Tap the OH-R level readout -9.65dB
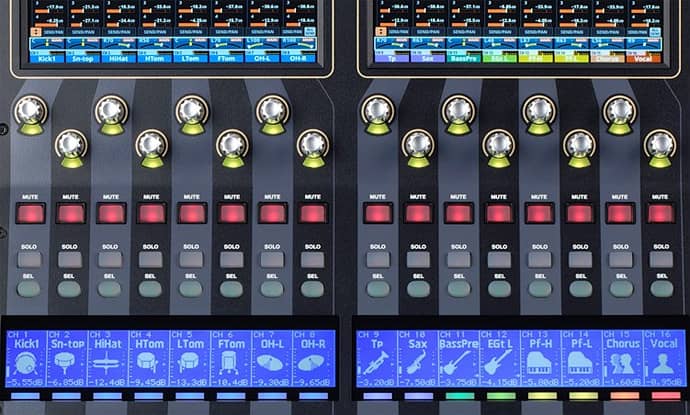Viewport: 690px width, 415px height. 313,382
